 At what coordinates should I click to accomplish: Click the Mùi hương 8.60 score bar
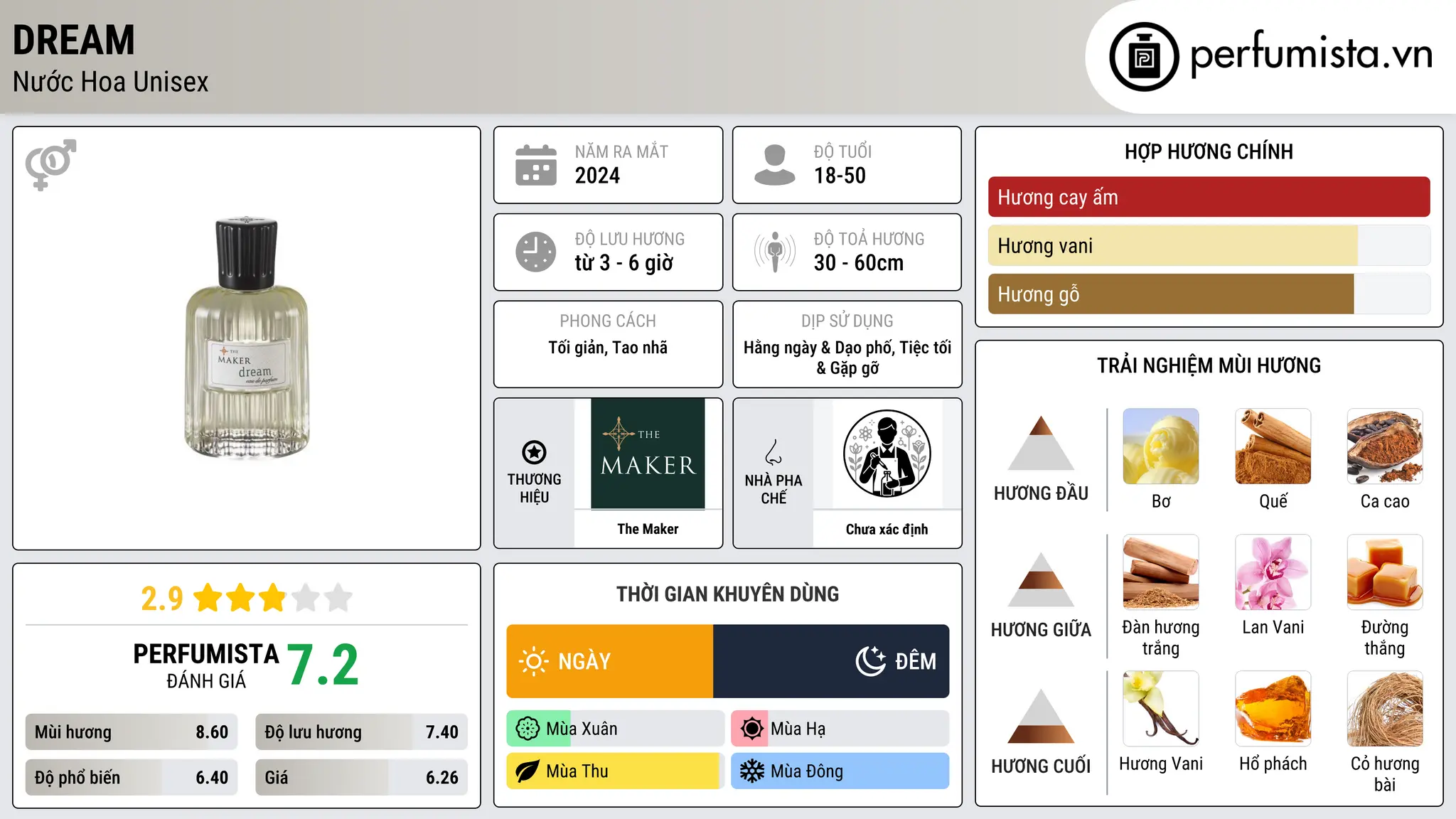click(132, 732)
